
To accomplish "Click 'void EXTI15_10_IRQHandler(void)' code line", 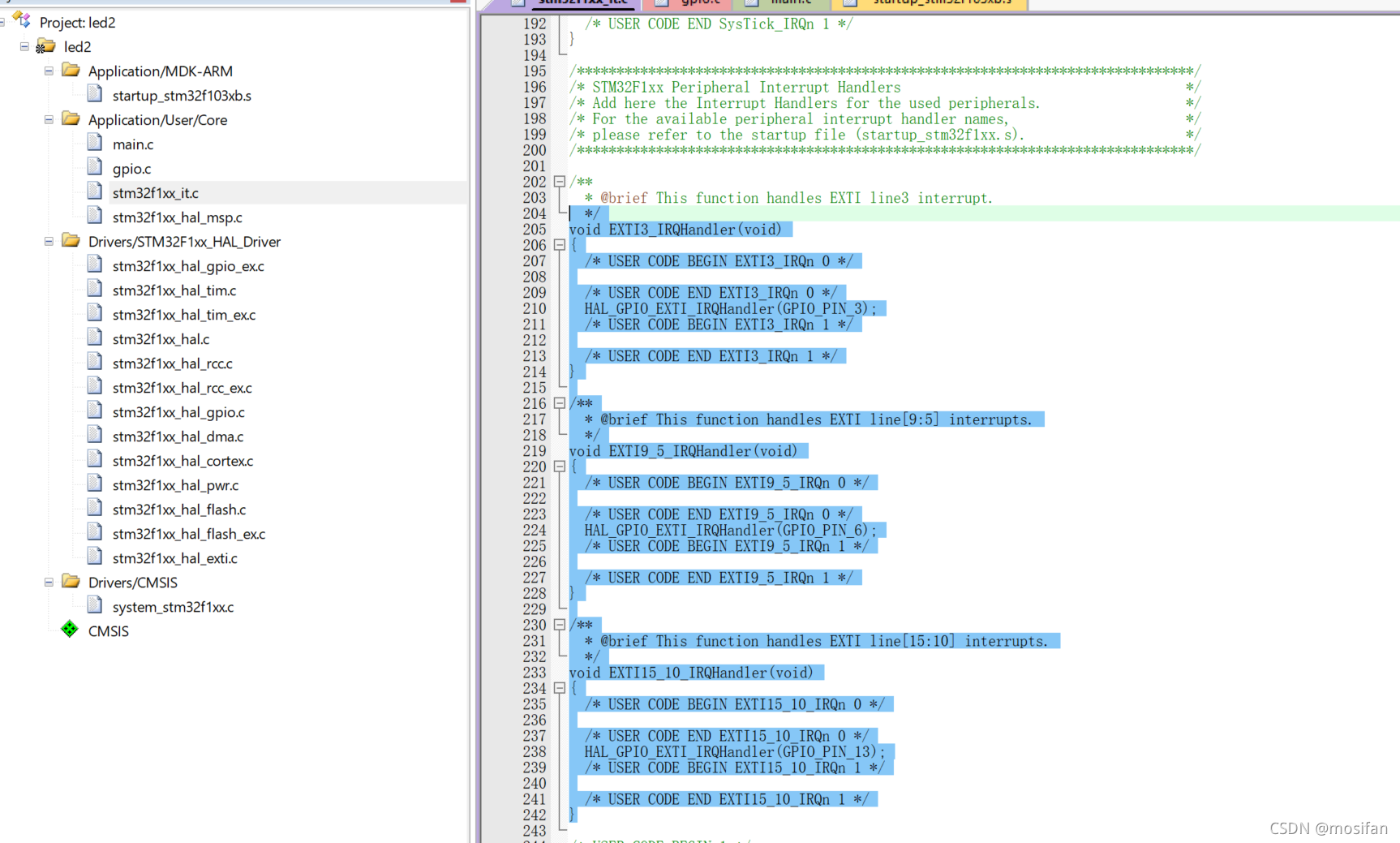I will [691, 673].
